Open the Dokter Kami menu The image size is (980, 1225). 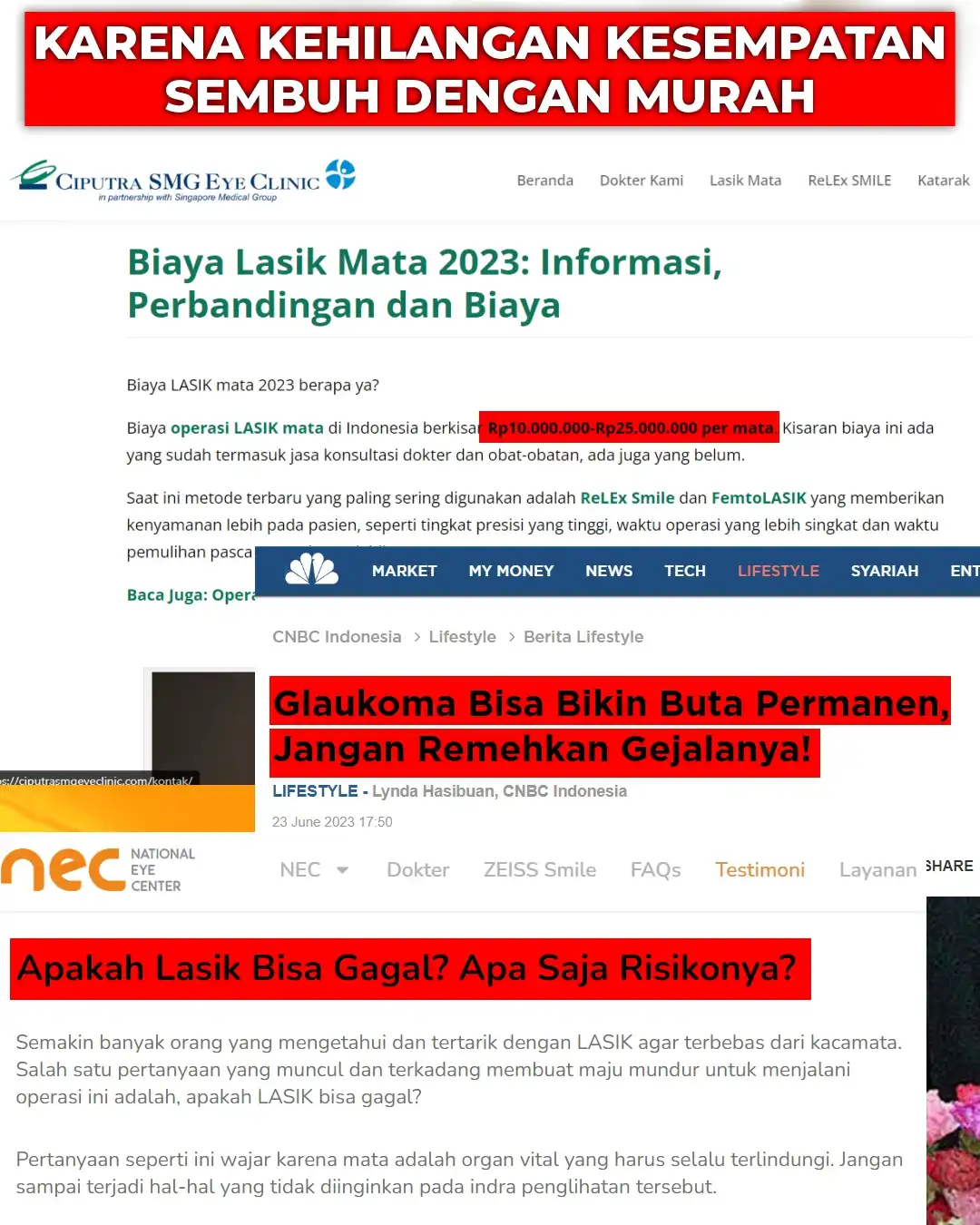coord(641,181)
